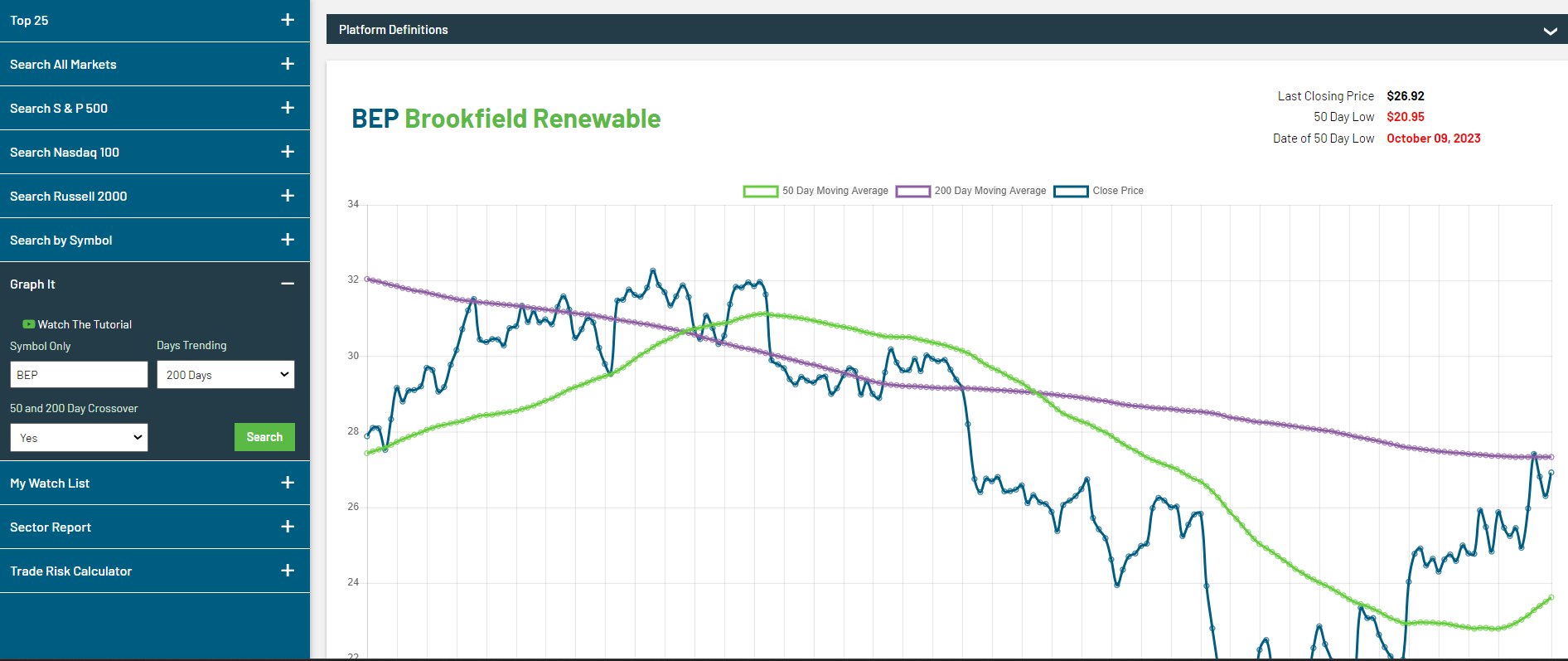Open the Sector Report section
1568x661 pixels.
coord(155,527)
